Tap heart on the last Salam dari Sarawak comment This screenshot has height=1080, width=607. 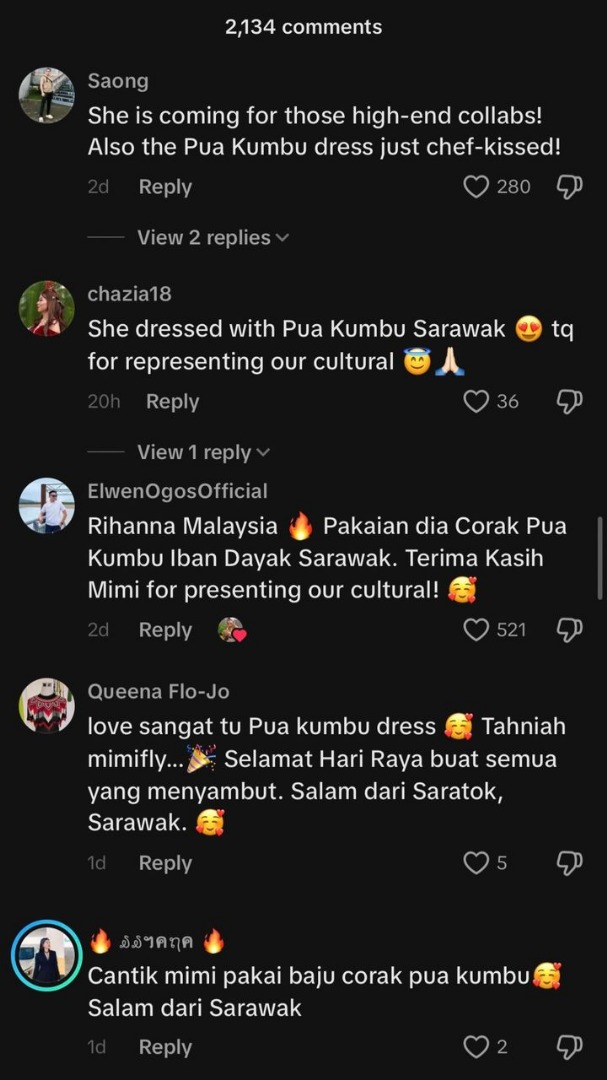pos(476,1047)
